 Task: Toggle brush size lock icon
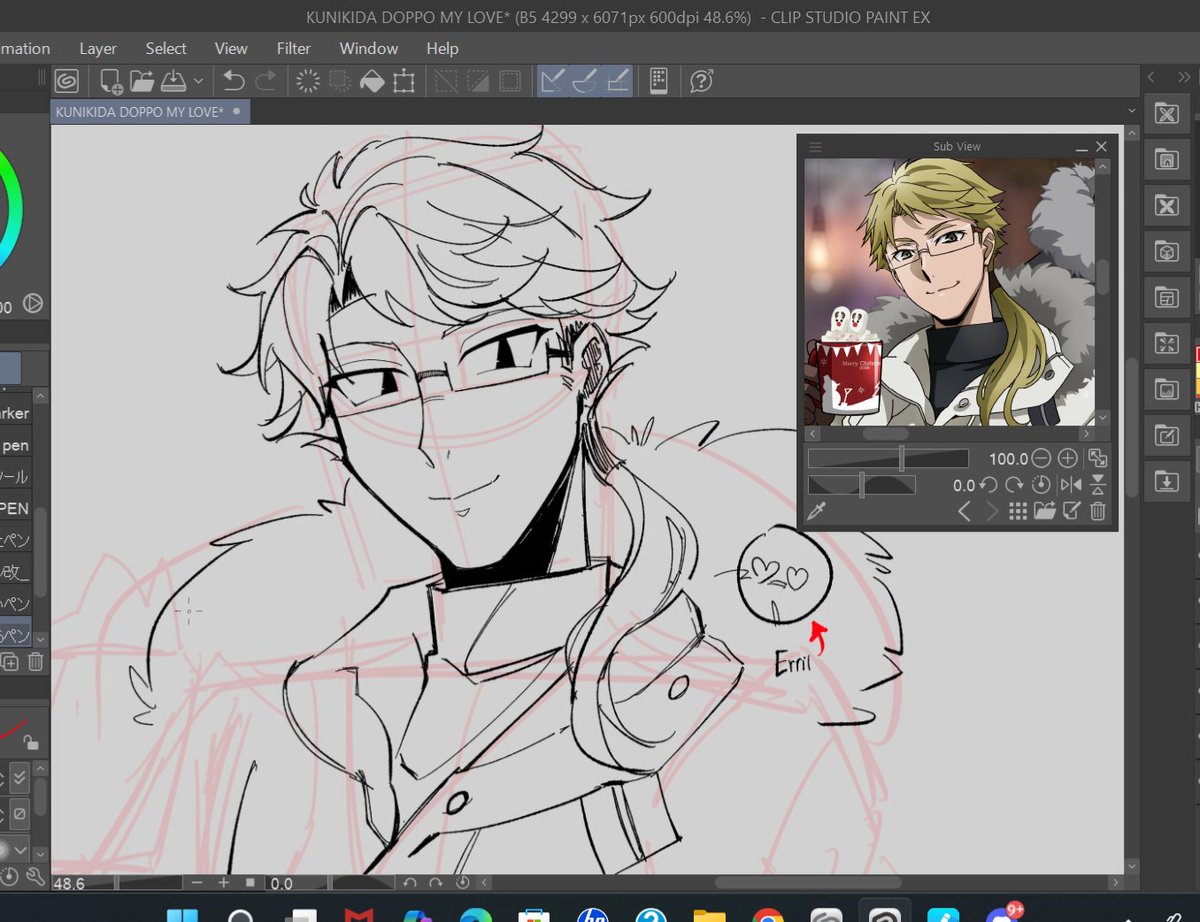tap(31, 741)
